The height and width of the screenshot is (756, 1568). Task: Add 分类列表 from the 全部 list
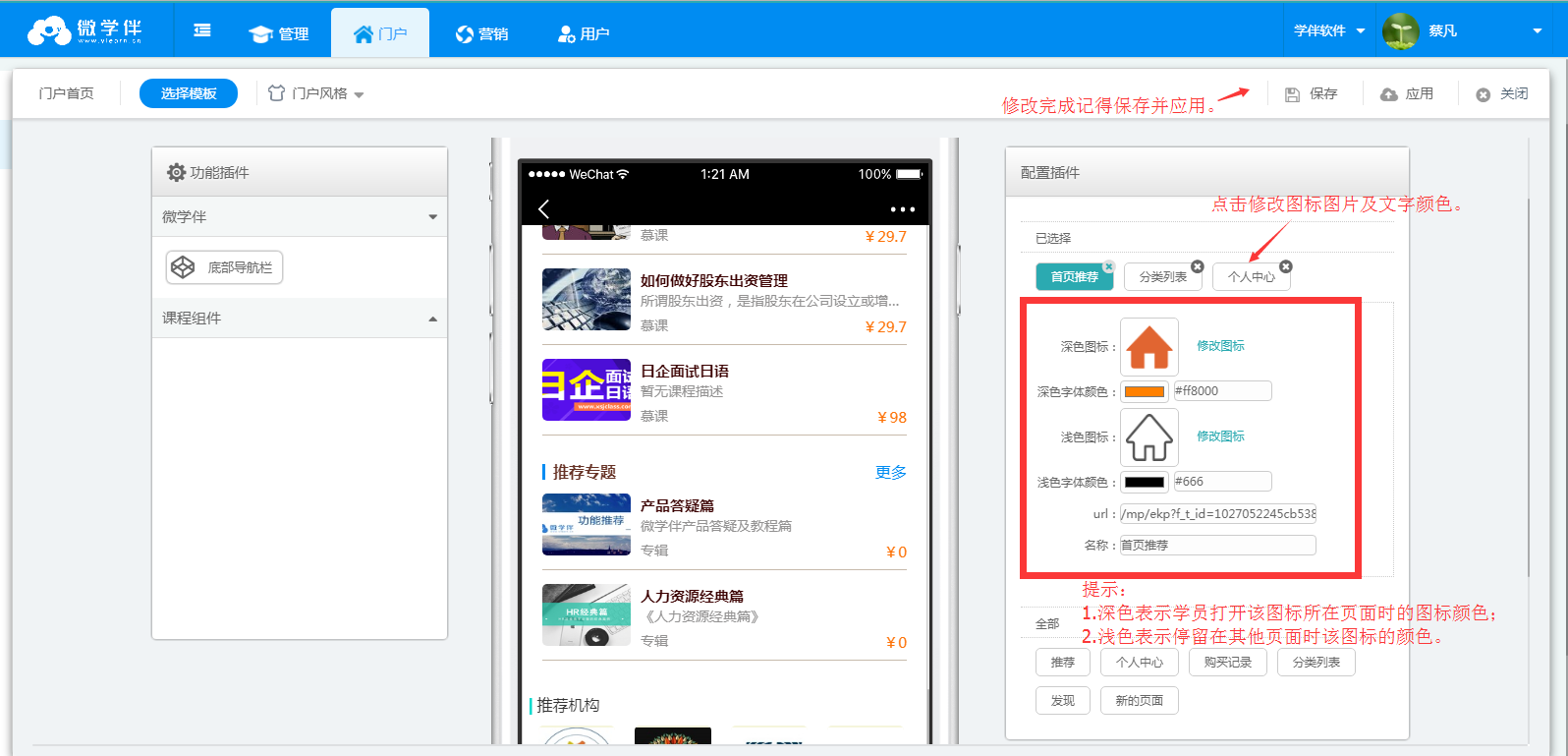click(x=1316, y=663)
